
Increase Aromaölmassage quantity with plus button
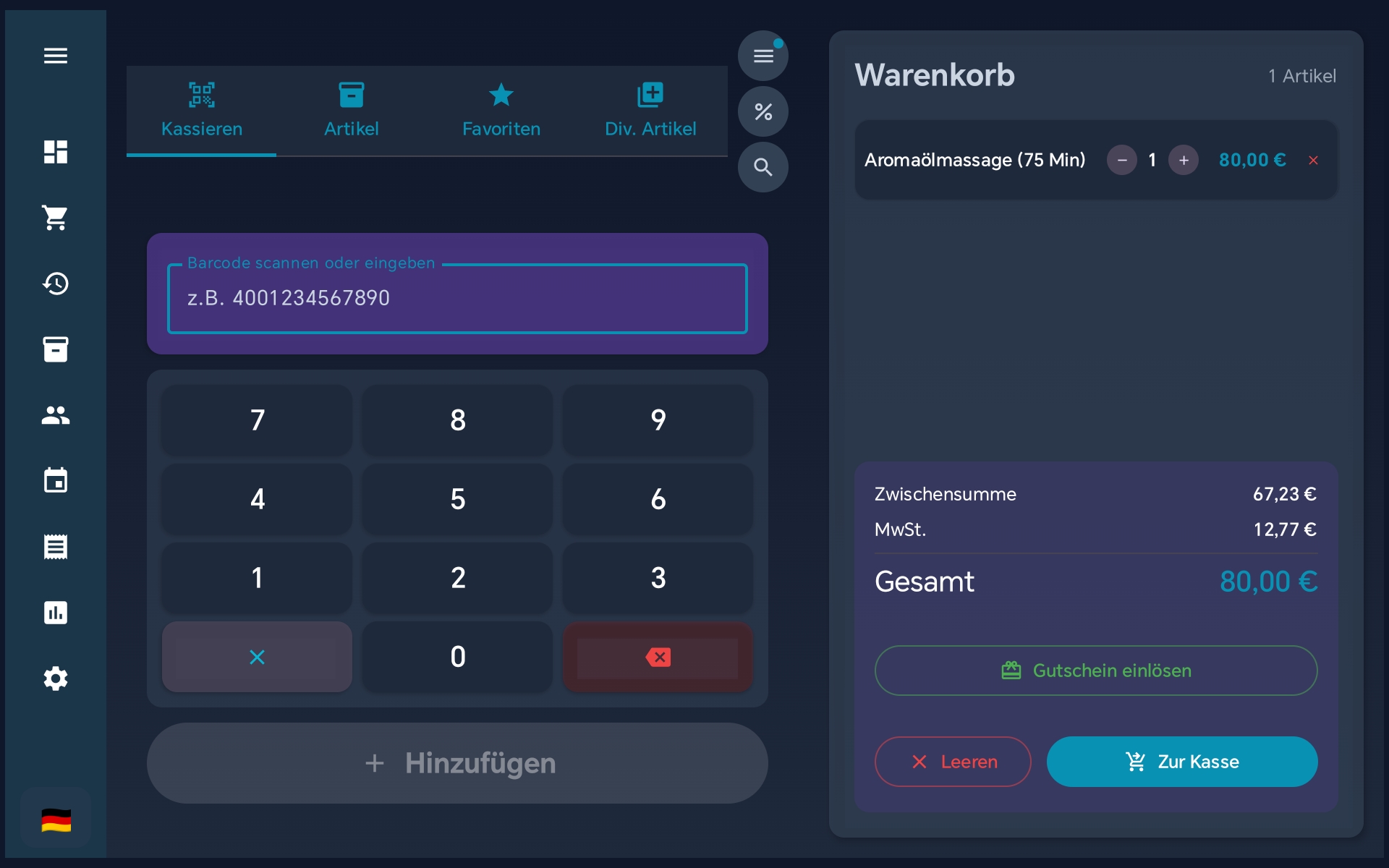coord(1184,160)
